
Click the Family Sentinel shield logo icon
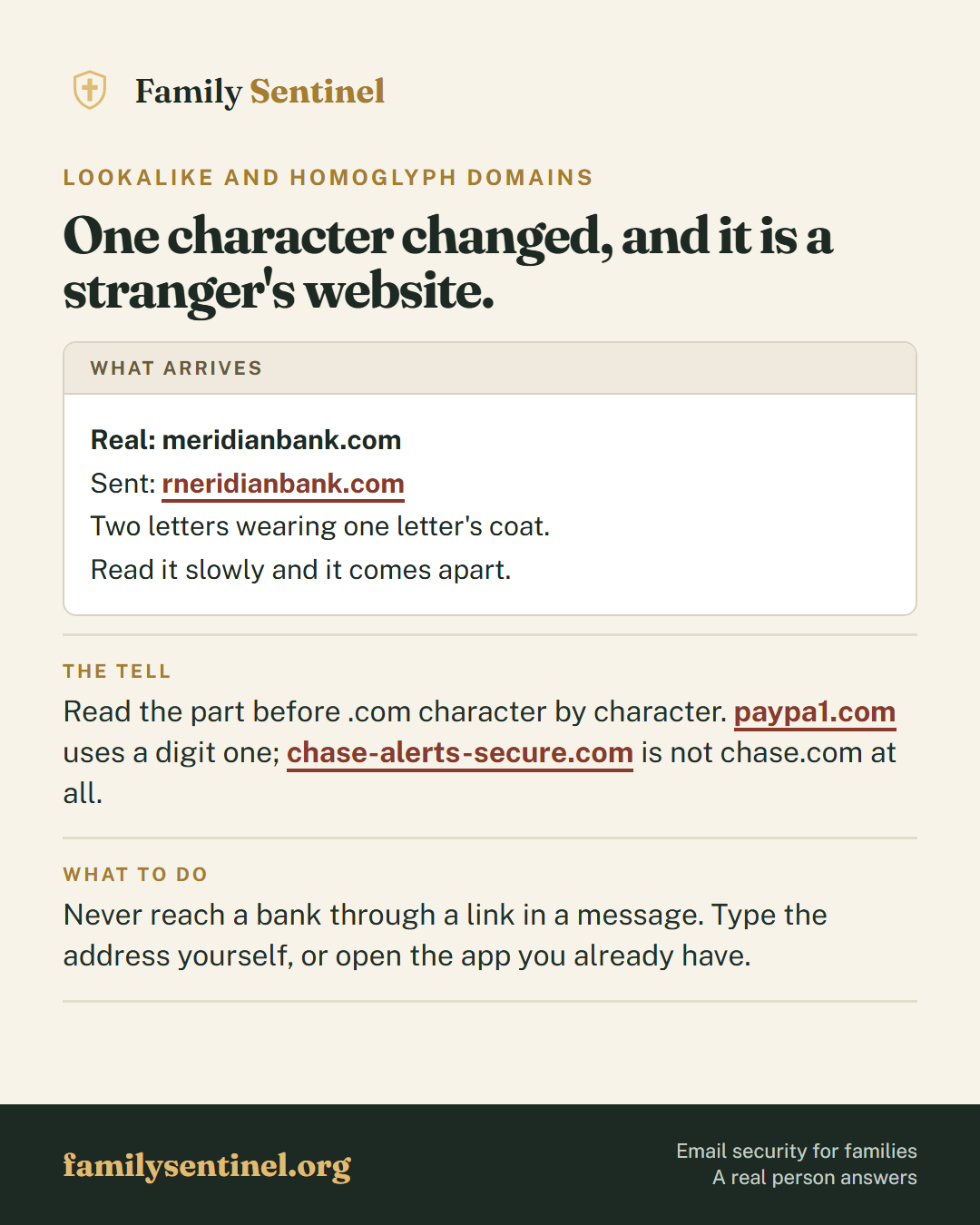[x=90, y=91]
